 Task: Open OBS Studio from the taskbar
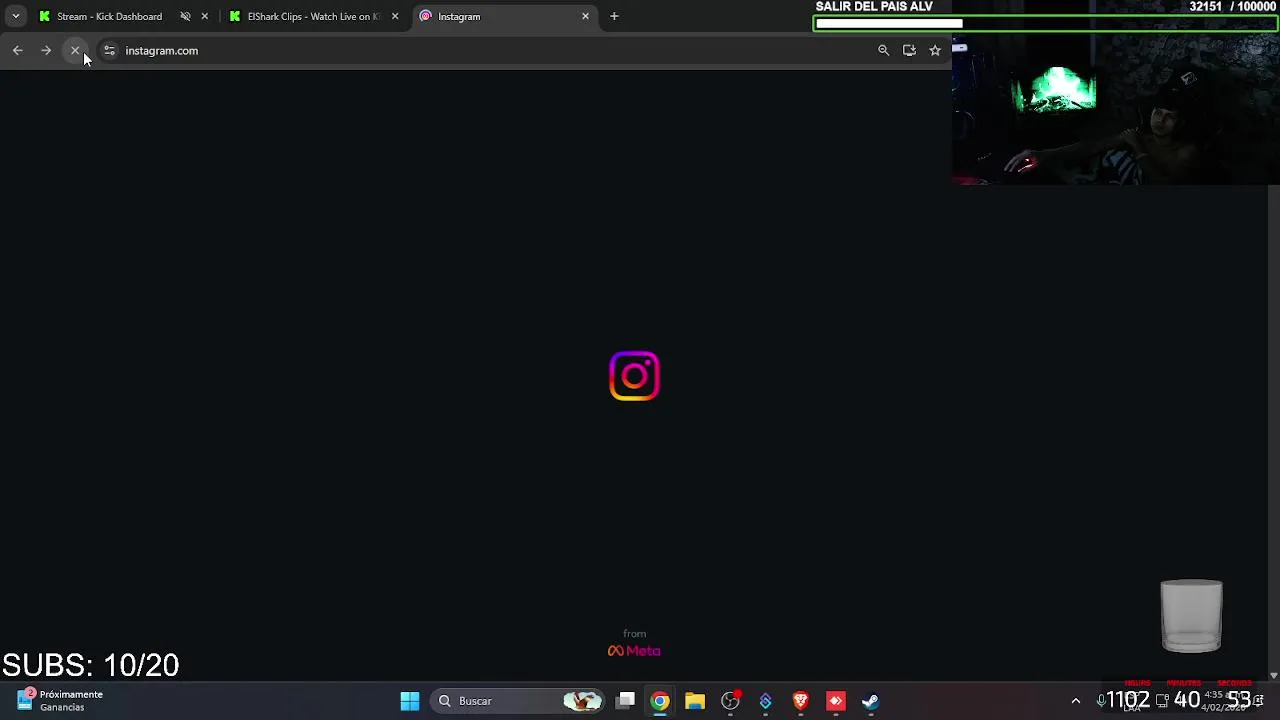pyautogui.click(x=730, y=701)
